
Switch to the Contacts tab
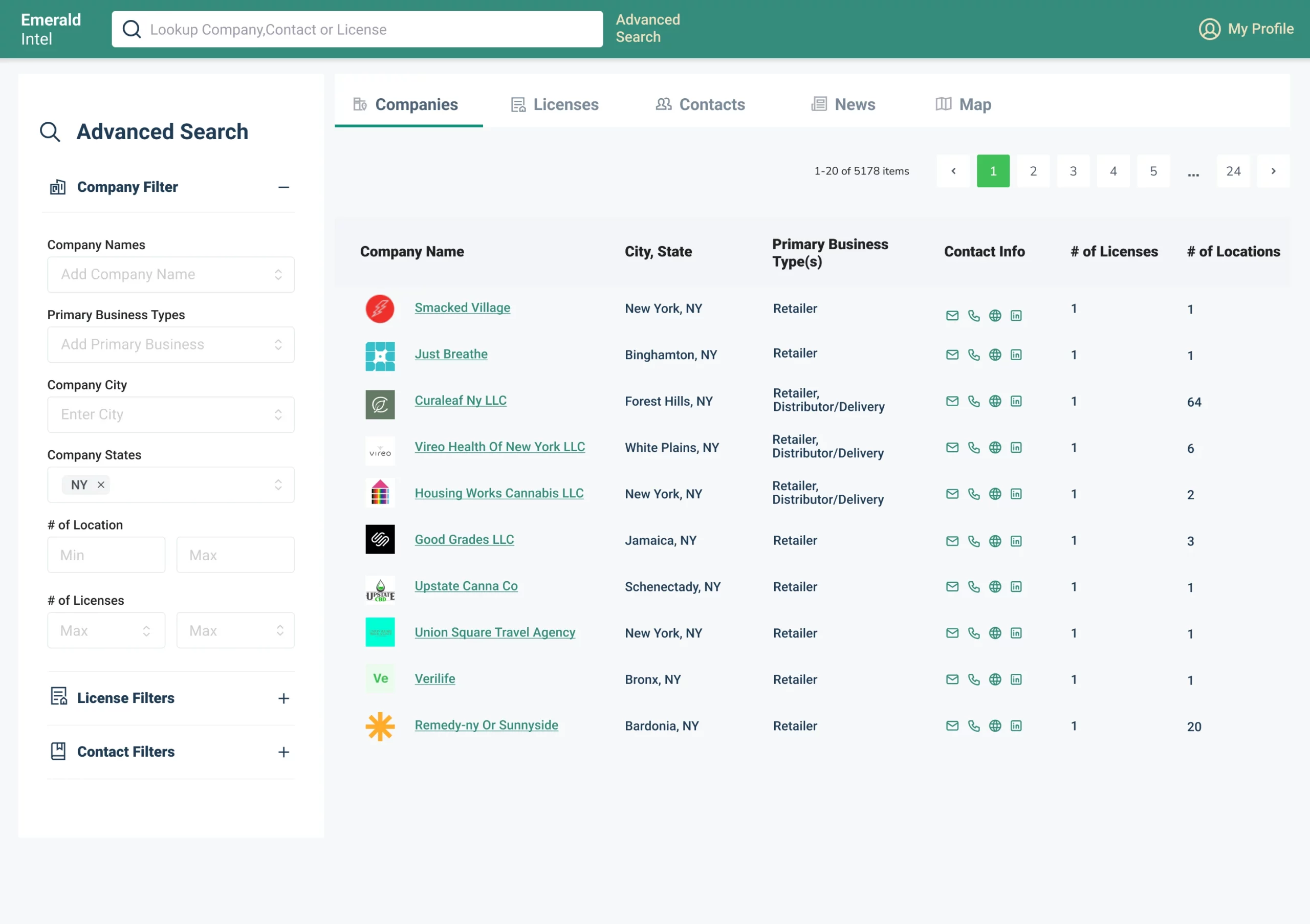[700, 104]
